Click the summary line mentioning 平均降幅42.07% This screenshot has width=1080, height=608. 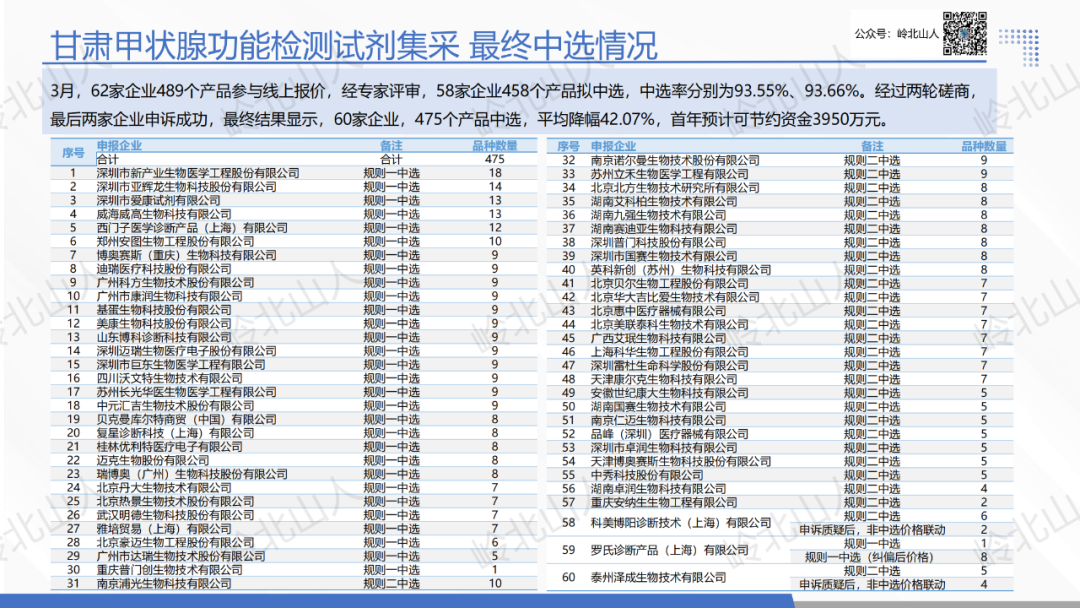click(469, 120)
